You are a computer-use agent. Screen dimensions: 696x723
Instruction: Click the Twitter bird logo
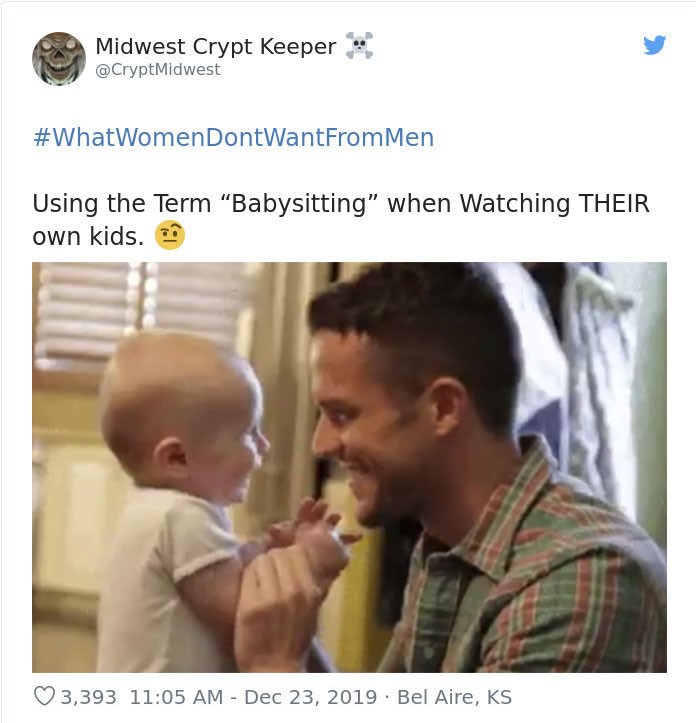[654, 45]
